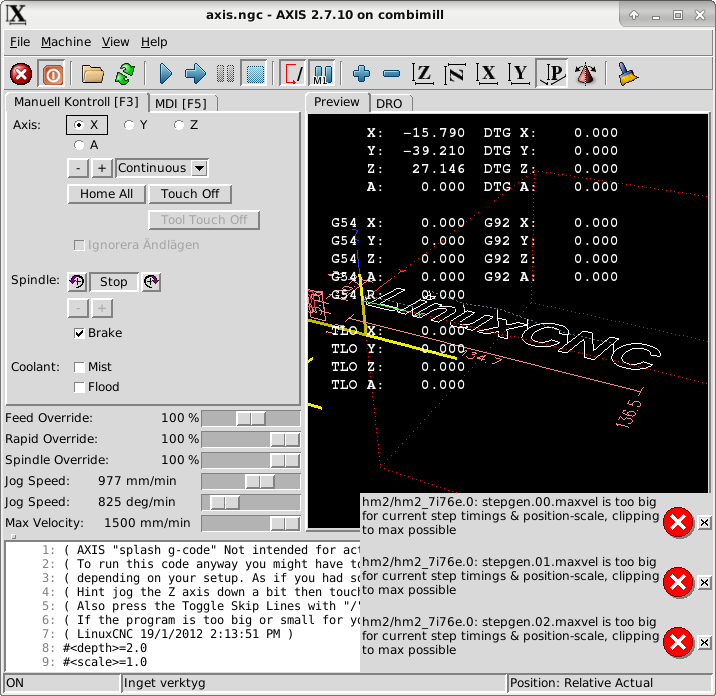This screenshot has width=716, height=696.
Task: Pause program execution in the toolbar
Action: (225, 74)
